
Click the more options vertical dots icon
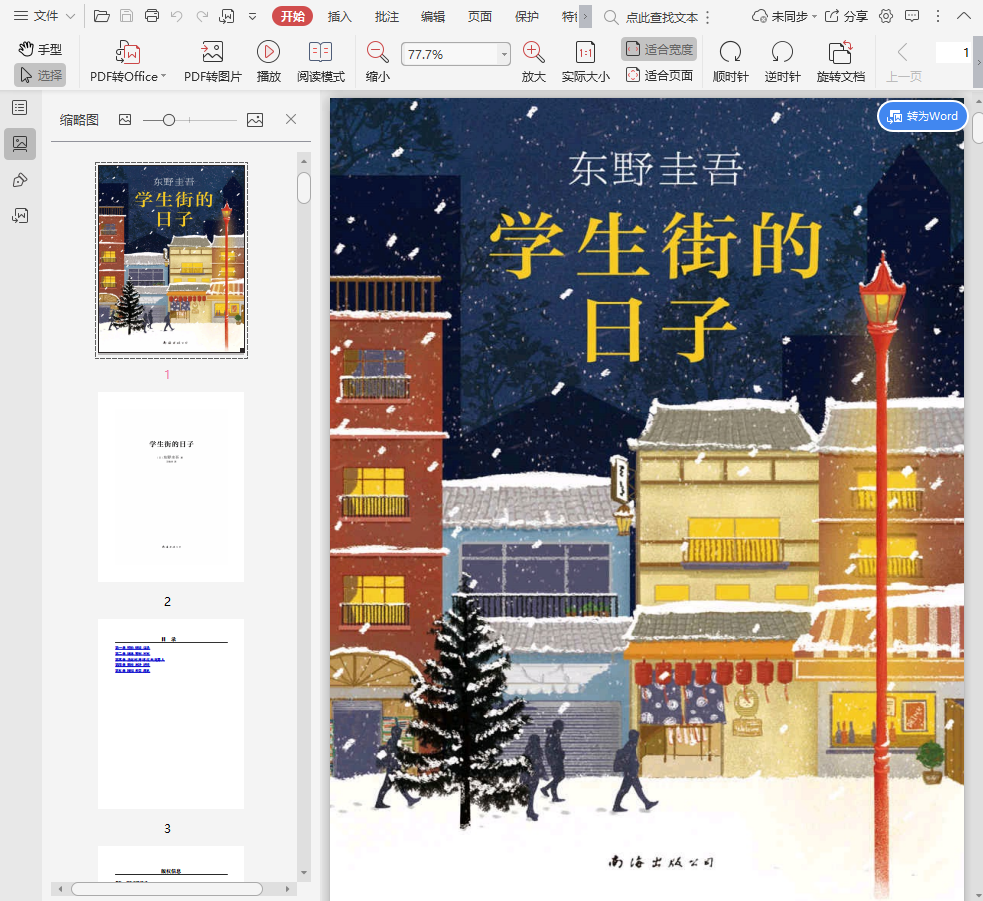click(x=938, y=16)
